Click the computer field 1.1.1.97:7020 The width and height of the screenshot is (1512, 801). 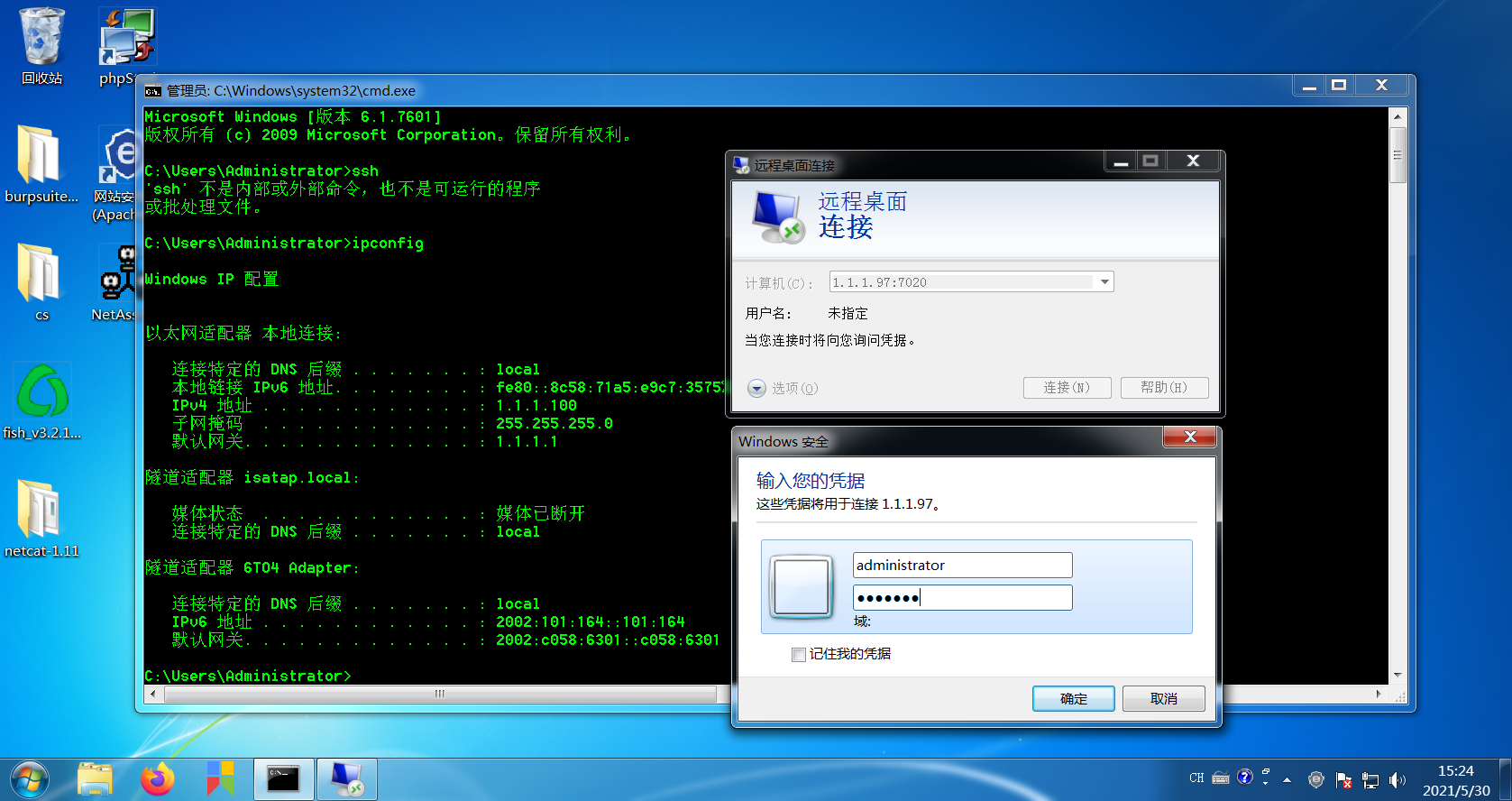coord(971,282)
